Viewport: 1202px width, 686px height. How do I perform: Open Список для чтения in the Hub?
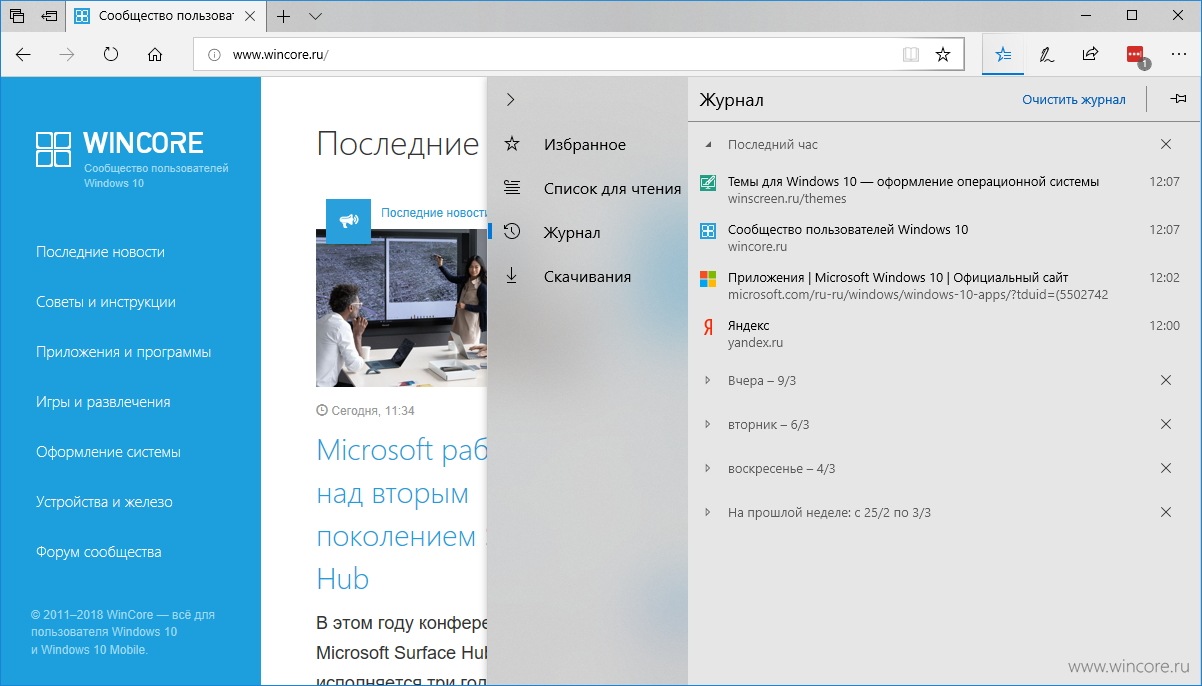point(587,189)
